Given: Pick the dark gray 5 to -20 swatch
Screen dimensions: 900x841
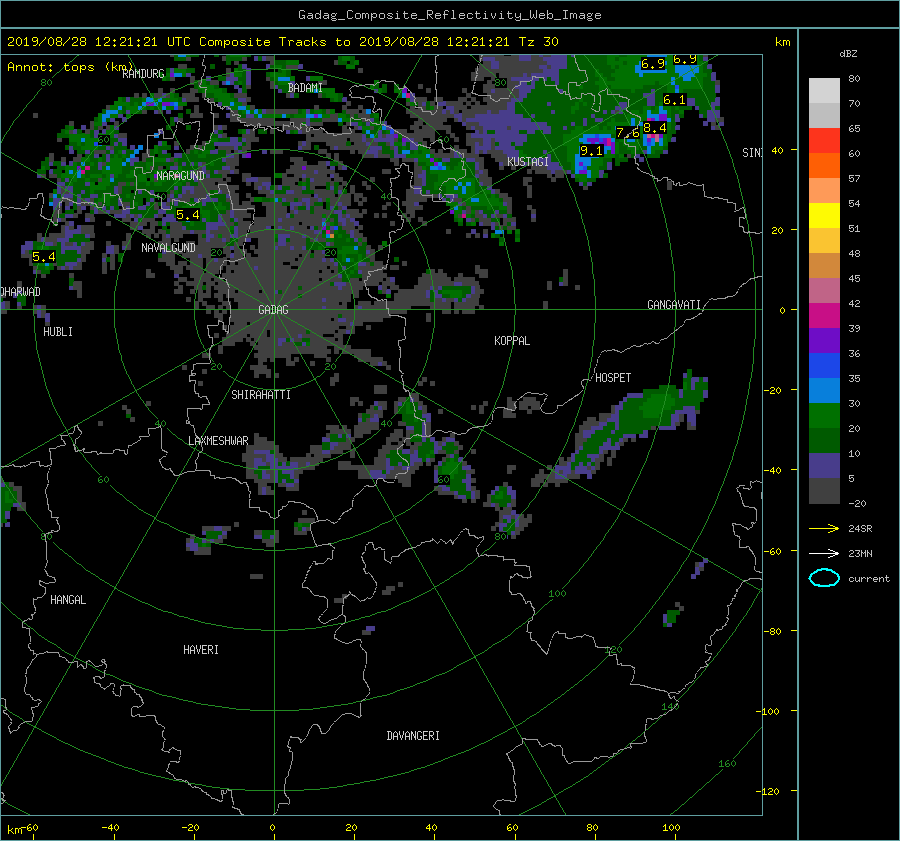Looking at the screenshot, I should (x=824, y=491).
